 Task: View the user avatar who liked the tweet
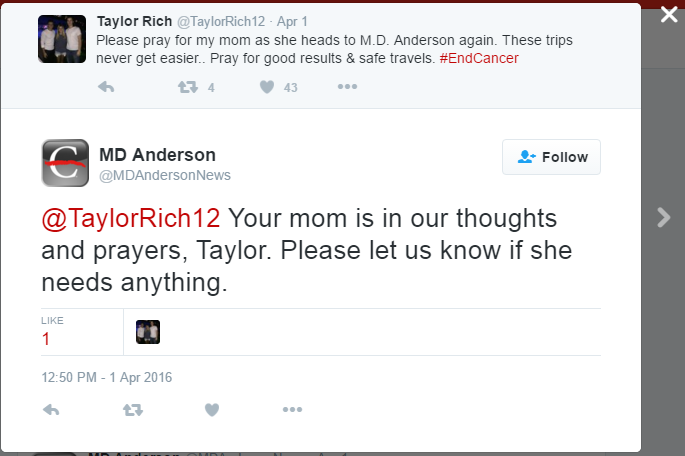pyautogui.click(x=148, y=332)
